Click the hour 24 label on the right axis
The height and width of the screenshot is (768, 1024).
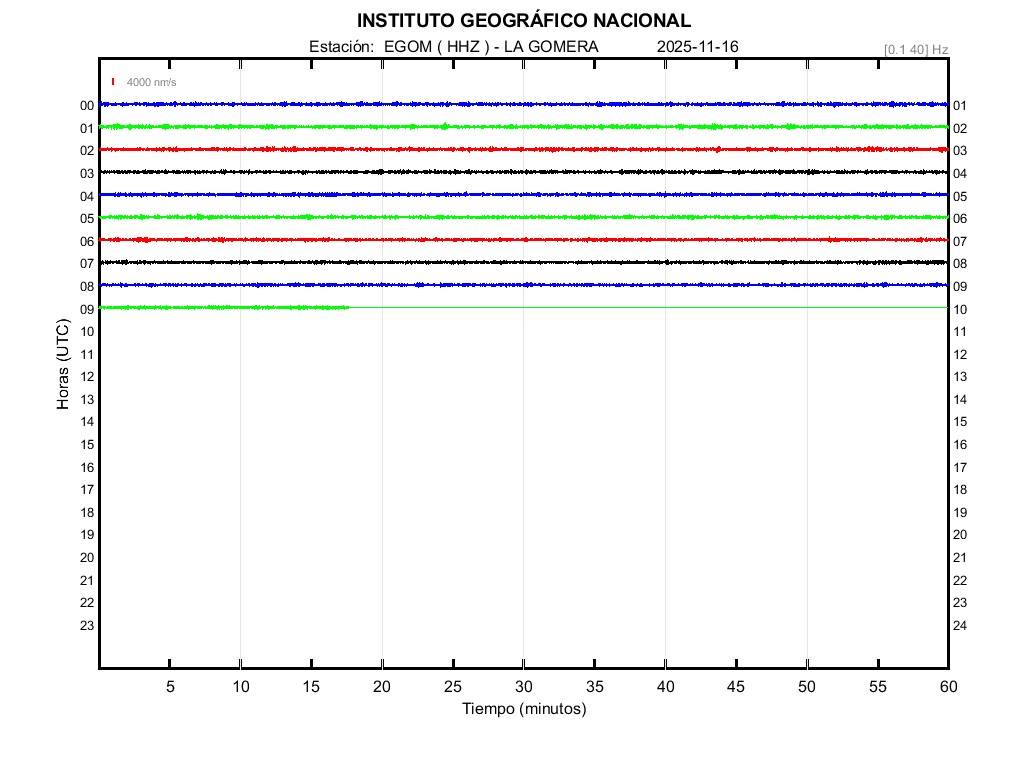pos(960,626)
